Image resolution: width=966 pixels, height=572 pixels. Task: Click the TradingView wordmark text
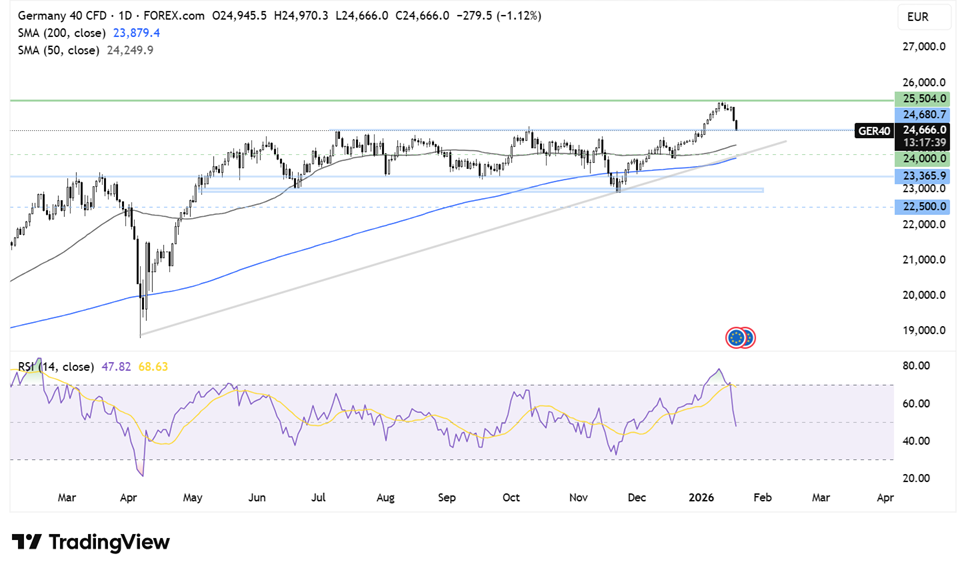click(x=110, y=542)
